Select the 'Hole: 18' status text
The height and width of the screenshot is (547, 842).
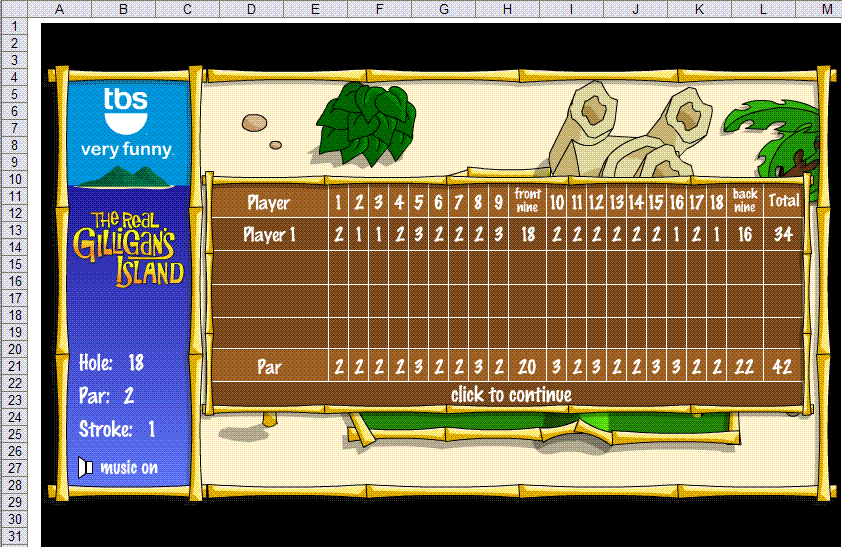[x=112, y=363]
